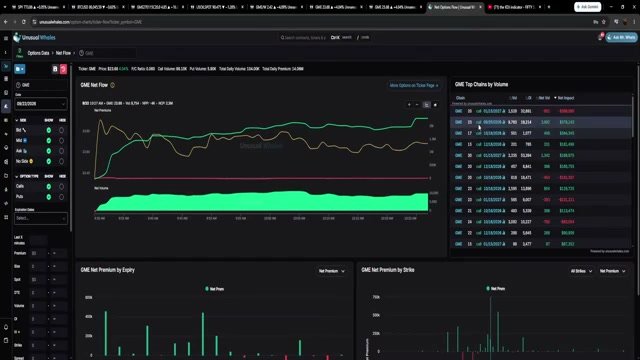Viewport: 640px width, 360px height.
Task: Bookmark the page with the star icon
Action: click(x=604, y=22)
